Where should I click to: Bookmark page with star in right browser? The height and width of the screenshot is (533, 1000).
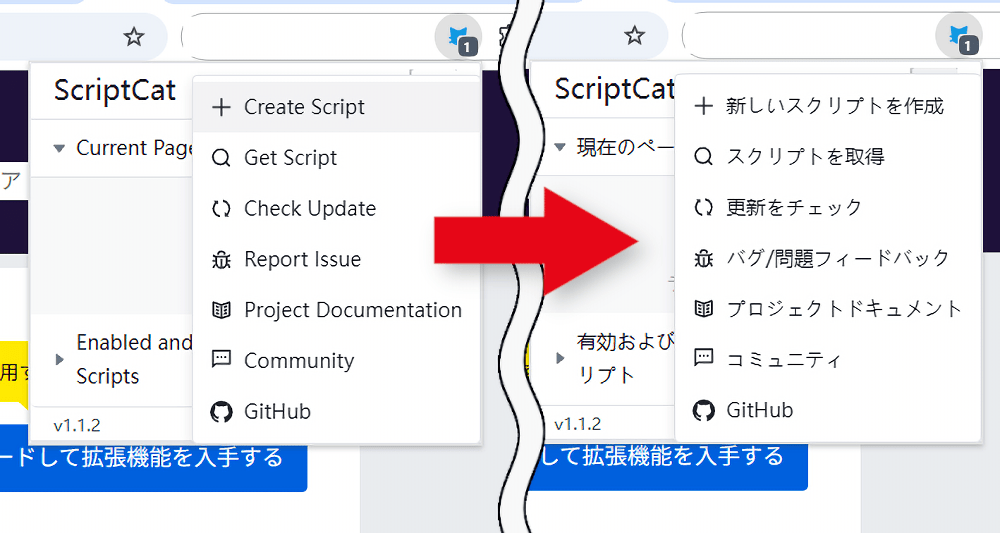point(634,36)
